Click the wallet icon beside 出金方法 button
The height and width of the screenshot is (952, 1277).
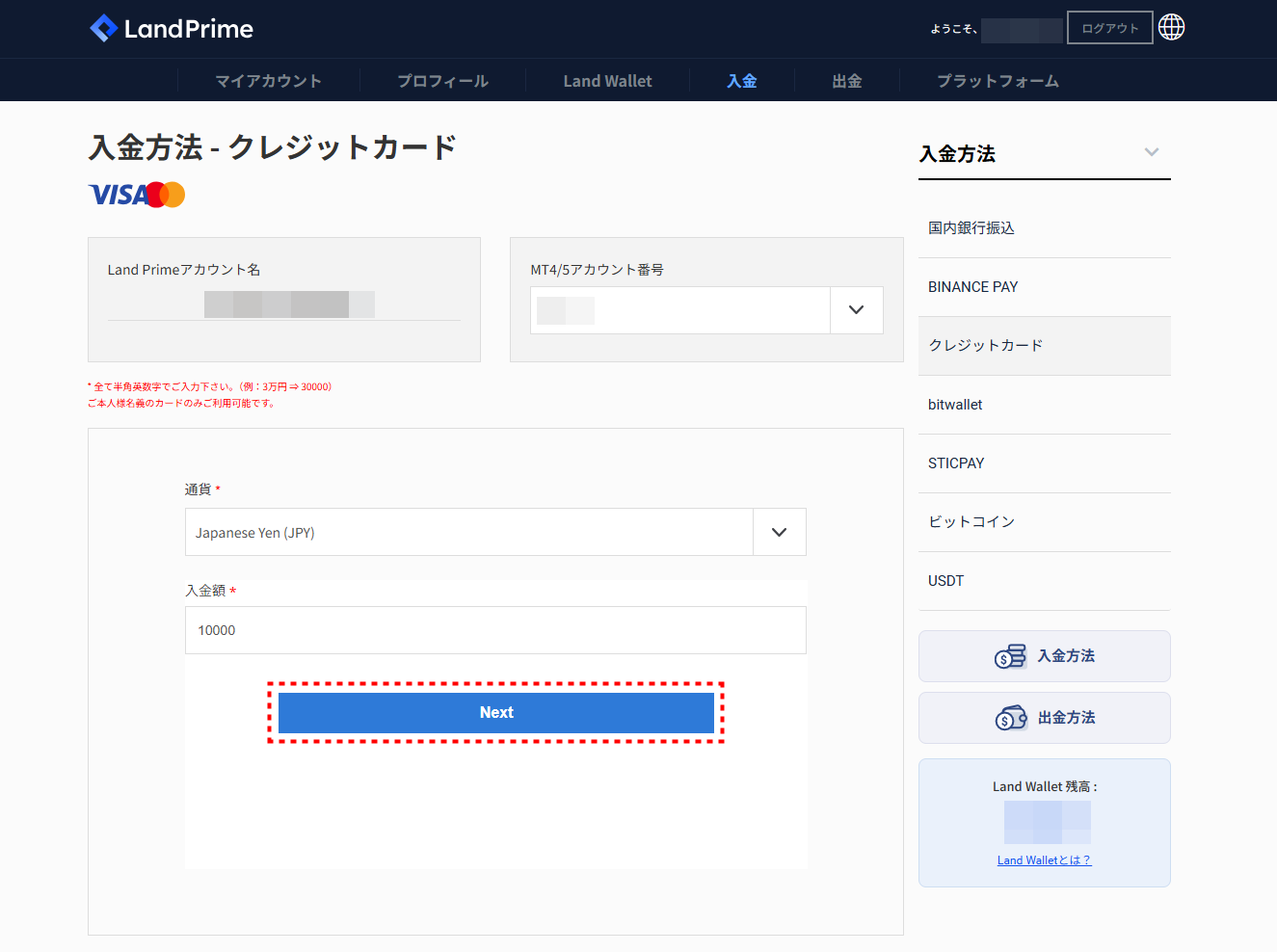(1011, 718)
